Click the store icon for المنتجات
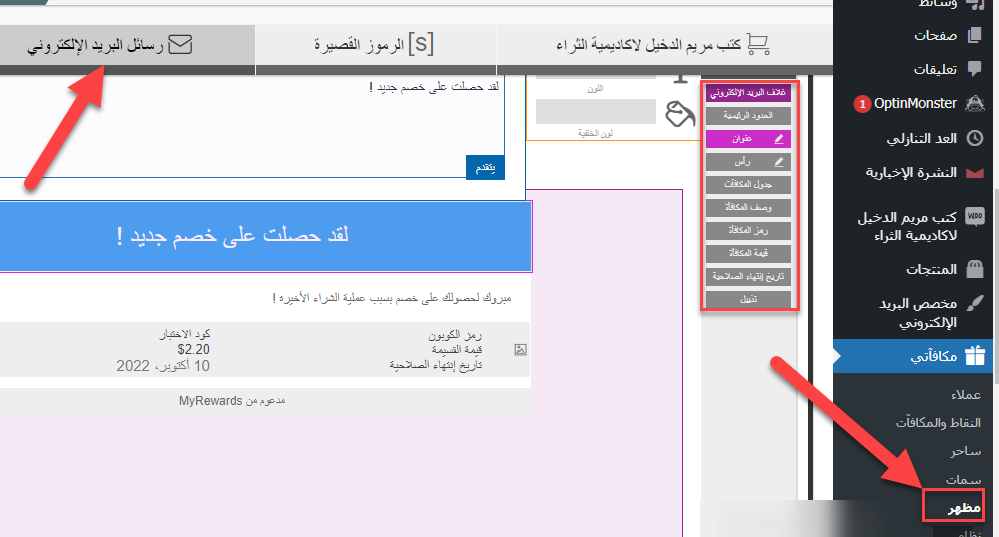This screenshot has height=537, width=999. (974, 269)
